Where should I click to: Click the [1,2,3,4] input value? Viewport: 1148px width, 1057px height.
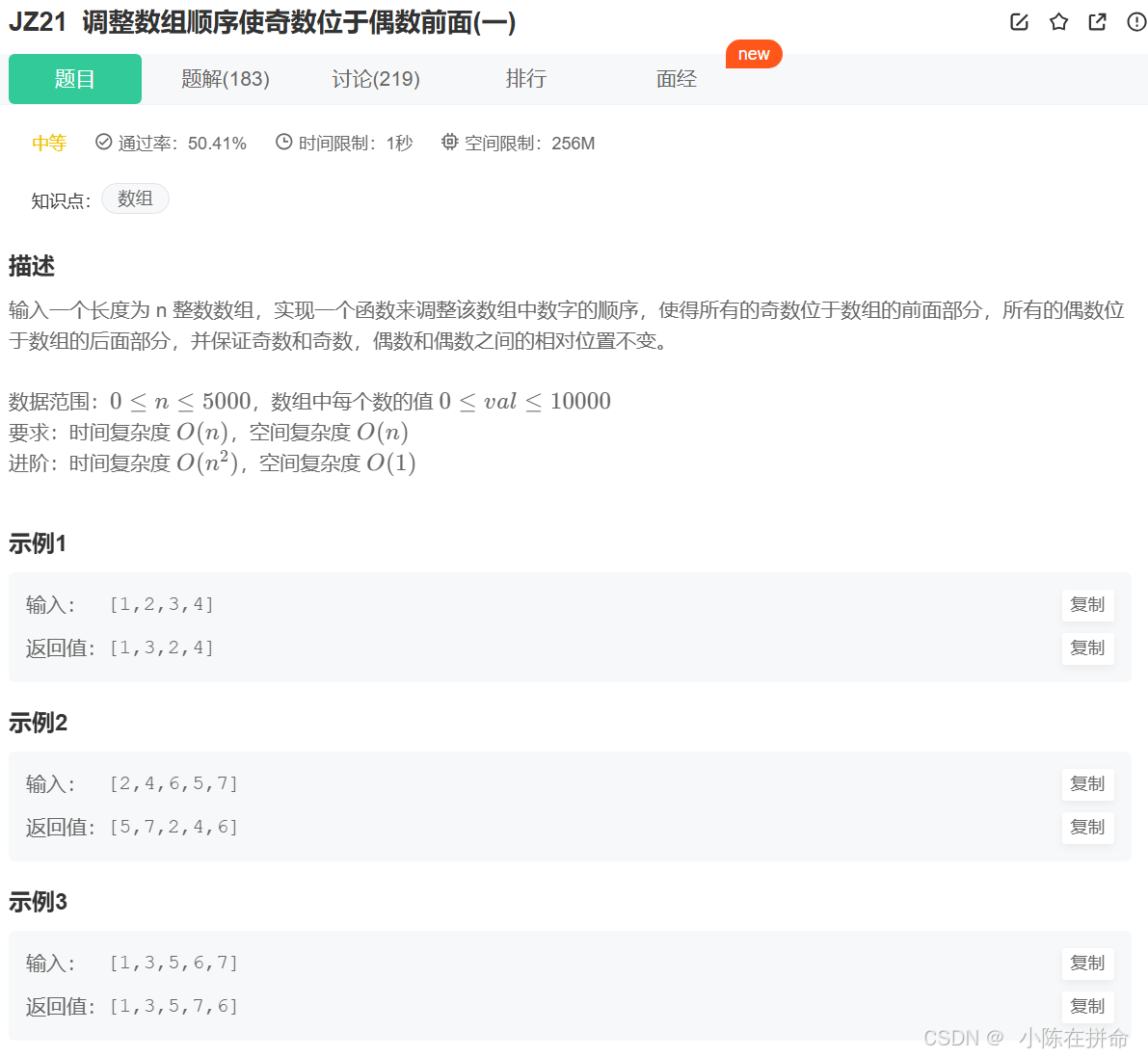[162, 605]
